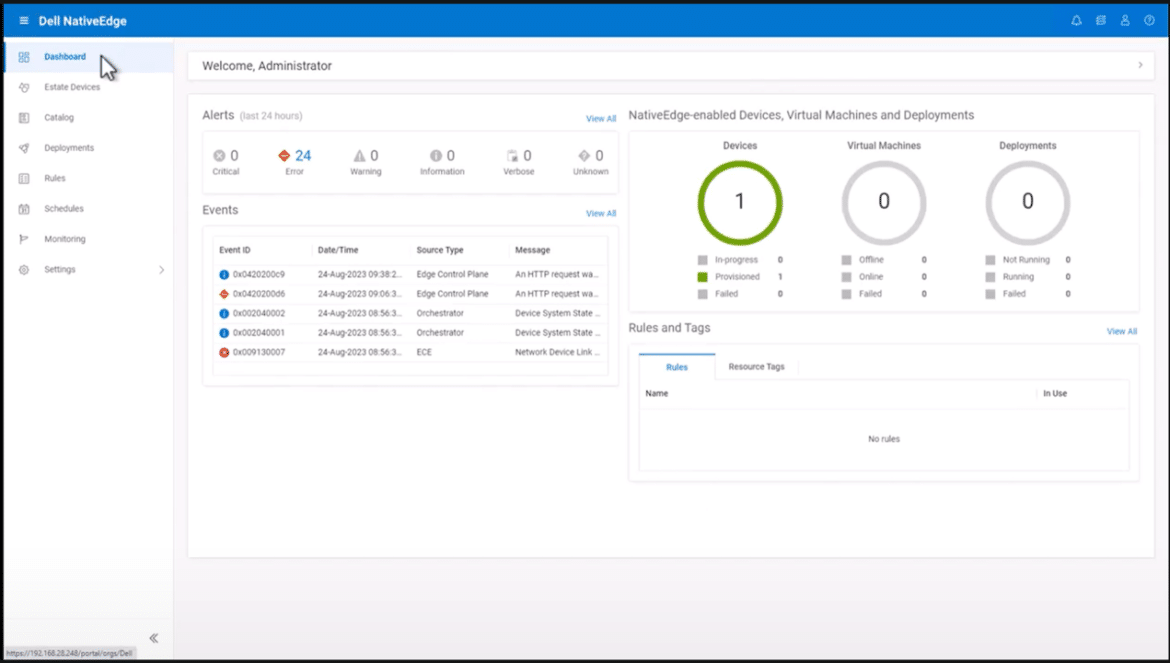Image resolution: width=1170 pixels, height=663 pixels.
Task: Expand the Welcome, Administrator banner chevron
Action: tap(1140, 66)
